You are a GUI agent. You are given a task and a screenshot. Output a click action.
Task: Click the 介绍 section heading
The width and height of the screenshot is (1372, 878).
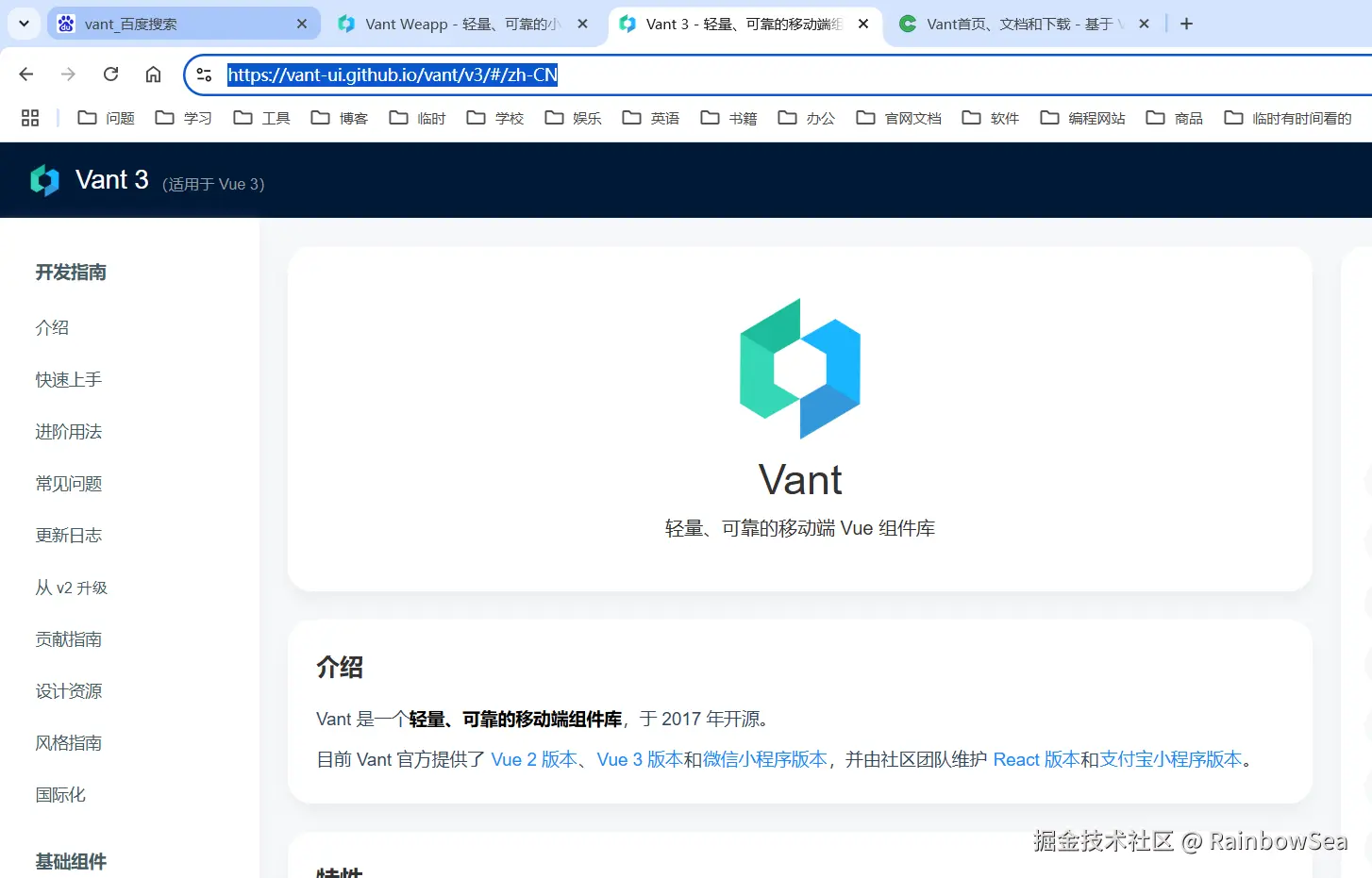340,667
